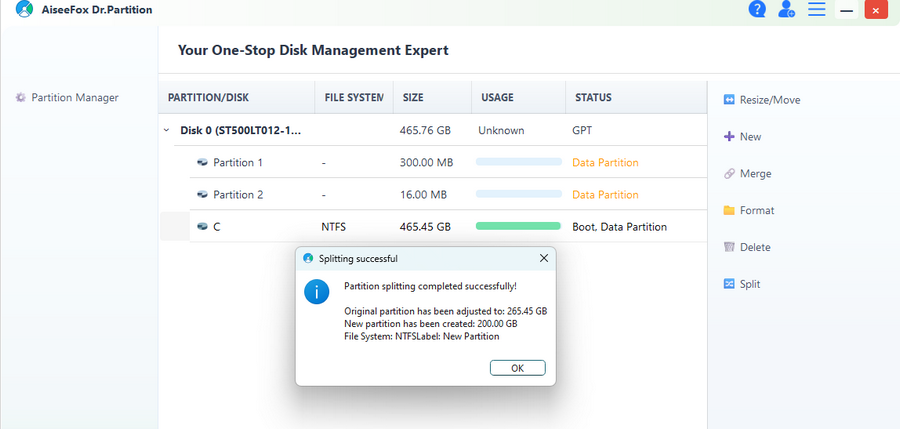Click Partition 1's Data Partition status
Viewport: 900px width, 429px height.
605,163
